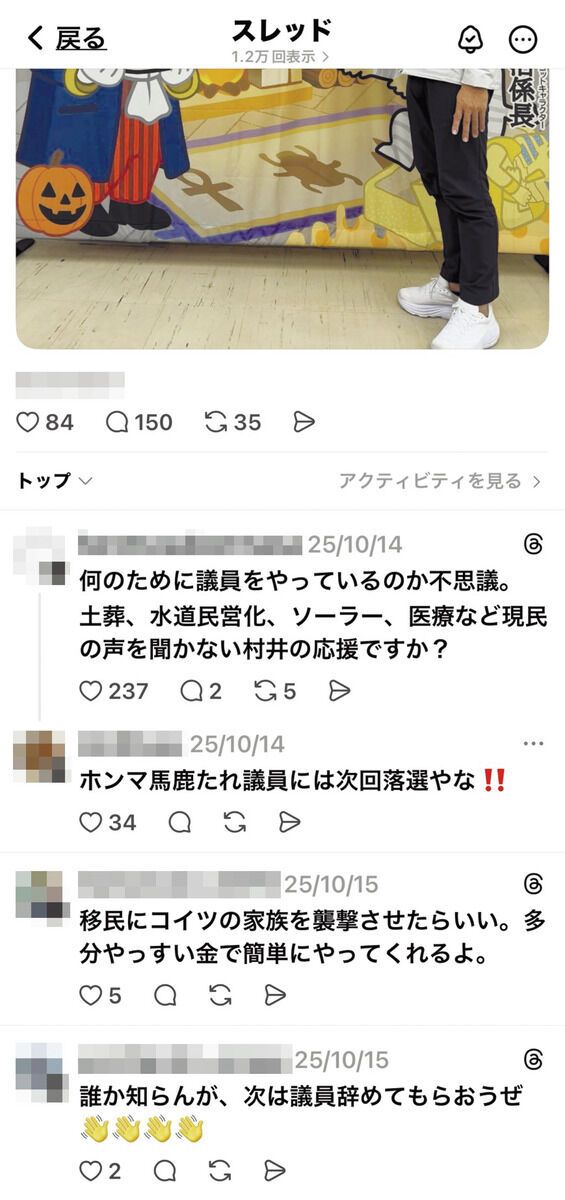Repost the comment with 5 reposts
The image size is (565, 1200).
(x=275, y=691)
